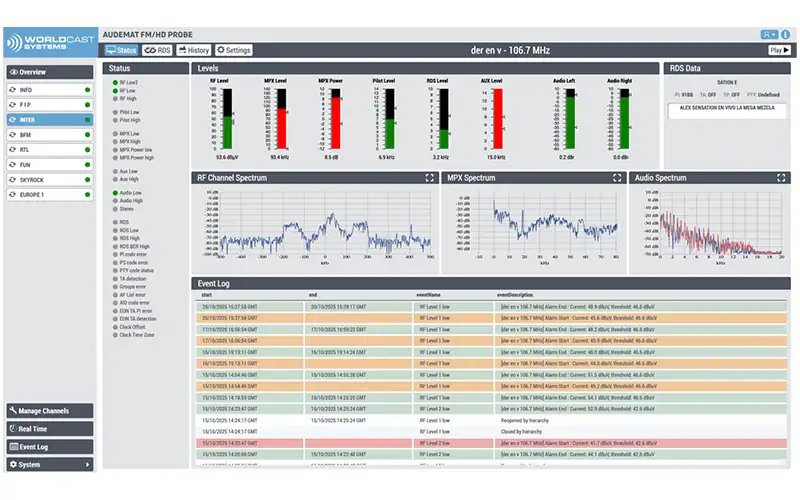This screenshot has height=500, width=800.
Task: Maximize the RF Channel Spectrum panel
Action: [430, 178]
